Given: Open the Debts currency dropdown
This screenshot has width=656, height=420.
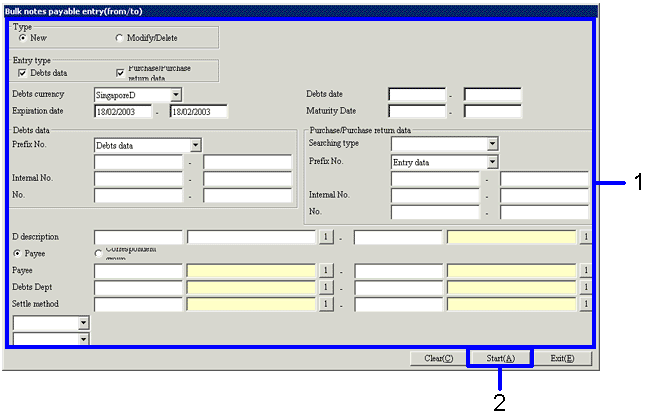Looking at the screenshot, I should click(176, 95).
